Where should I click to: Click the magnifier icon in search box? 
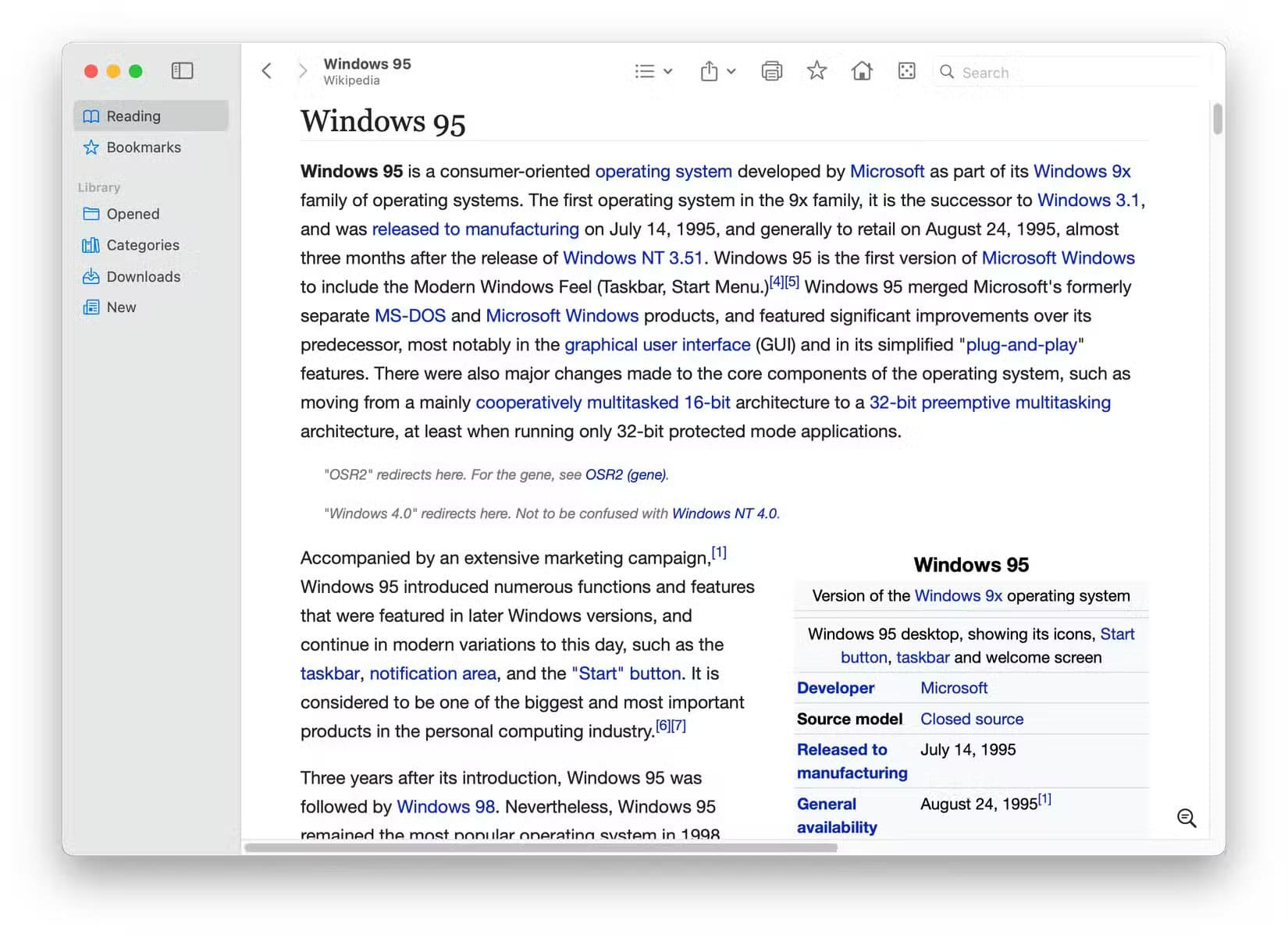[x=947, y=72]
